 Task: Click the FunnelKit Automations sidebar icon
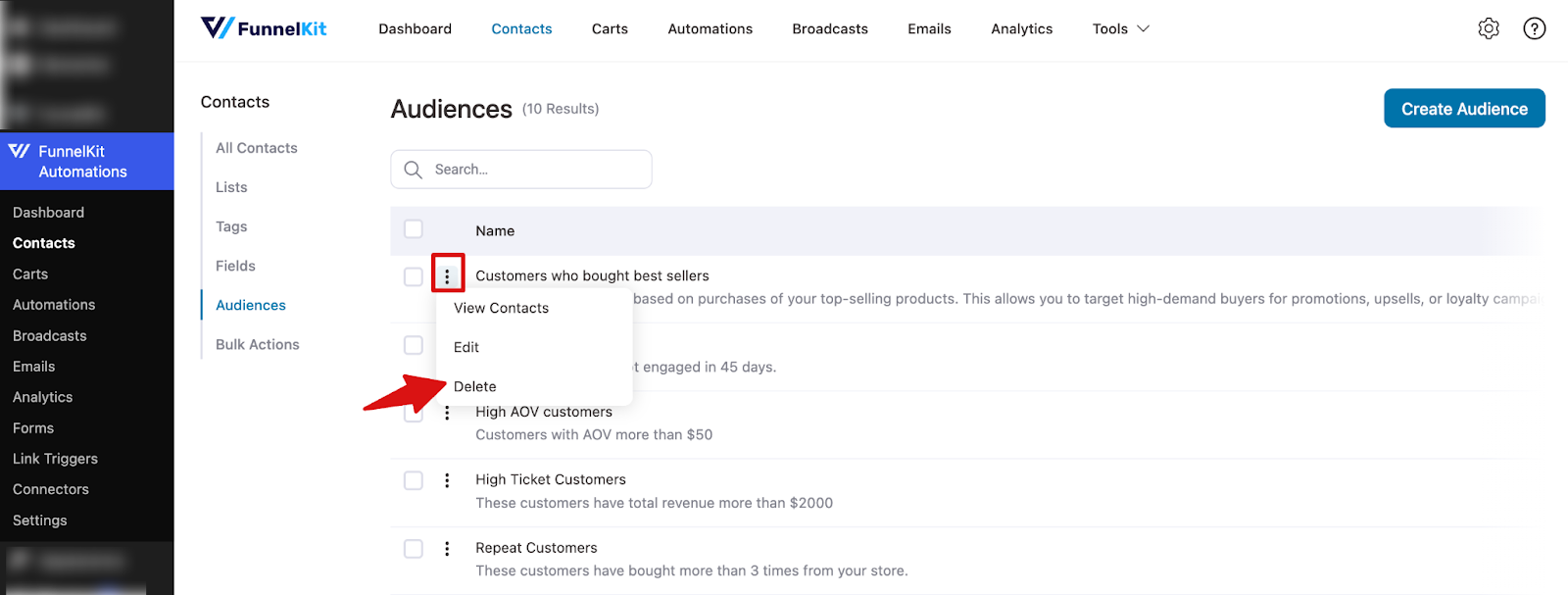pos(19,151)
